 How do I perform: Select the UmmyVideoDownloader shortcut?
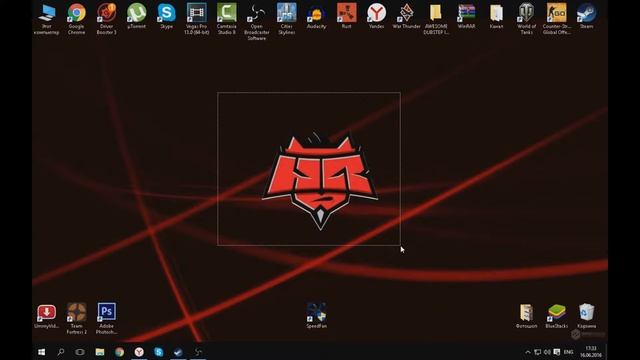coord(47,316)
